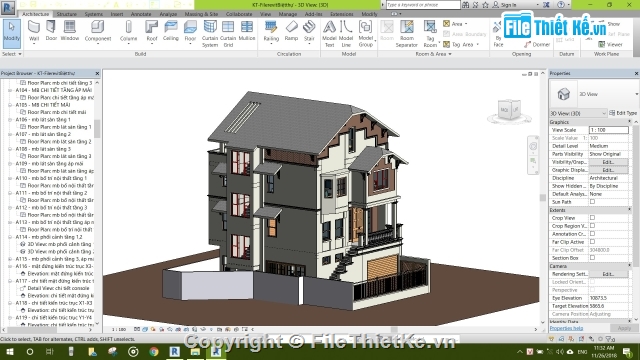Select the Railing tool

tap(271, 32)
